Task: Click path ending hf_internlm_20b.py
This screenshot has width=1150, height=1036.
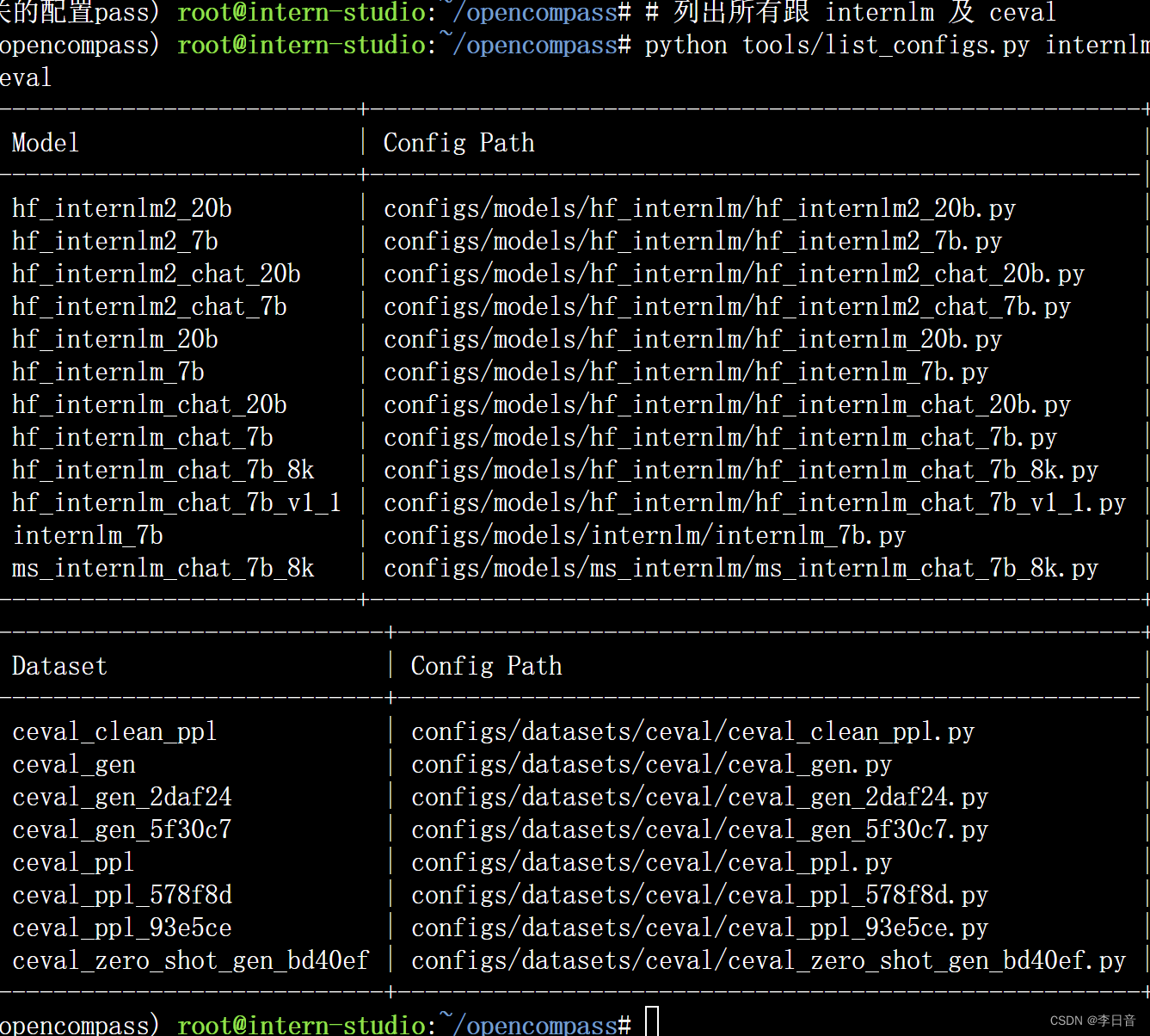Action: 693,340
